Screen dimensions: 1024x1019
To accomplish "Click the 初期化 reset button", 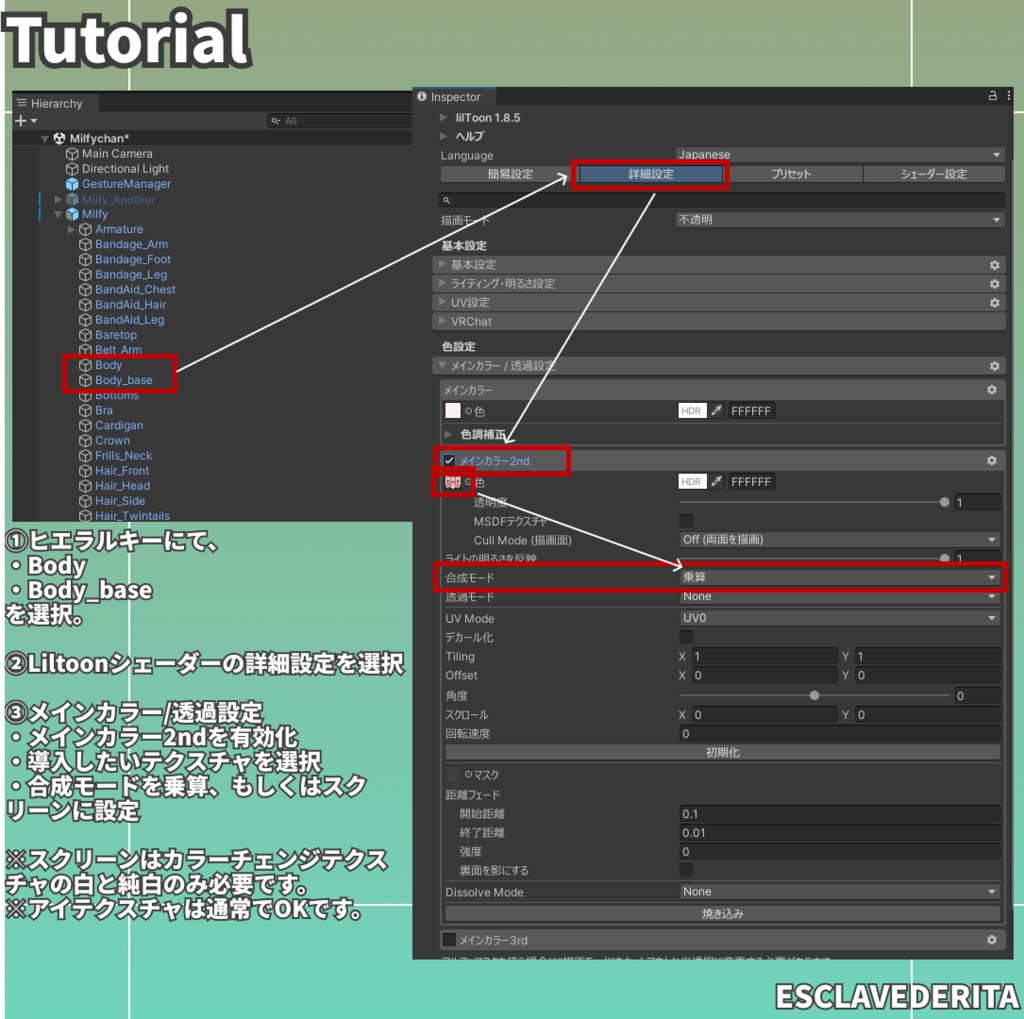I will tap(722, 752).
